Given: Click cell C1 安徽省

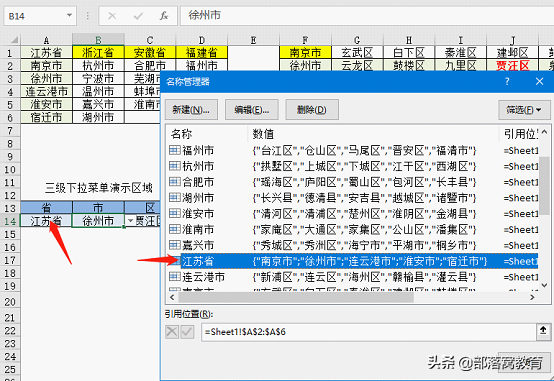Looking at the screenshot, I should coord(150,52).
